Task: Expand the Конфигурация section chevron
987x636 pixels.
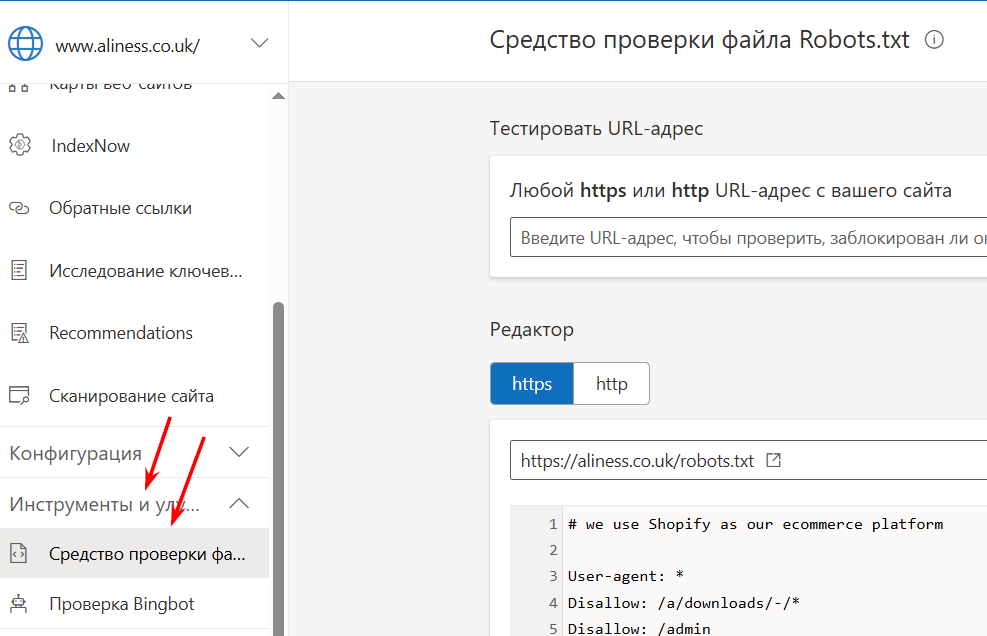Action: pos(239,452)
